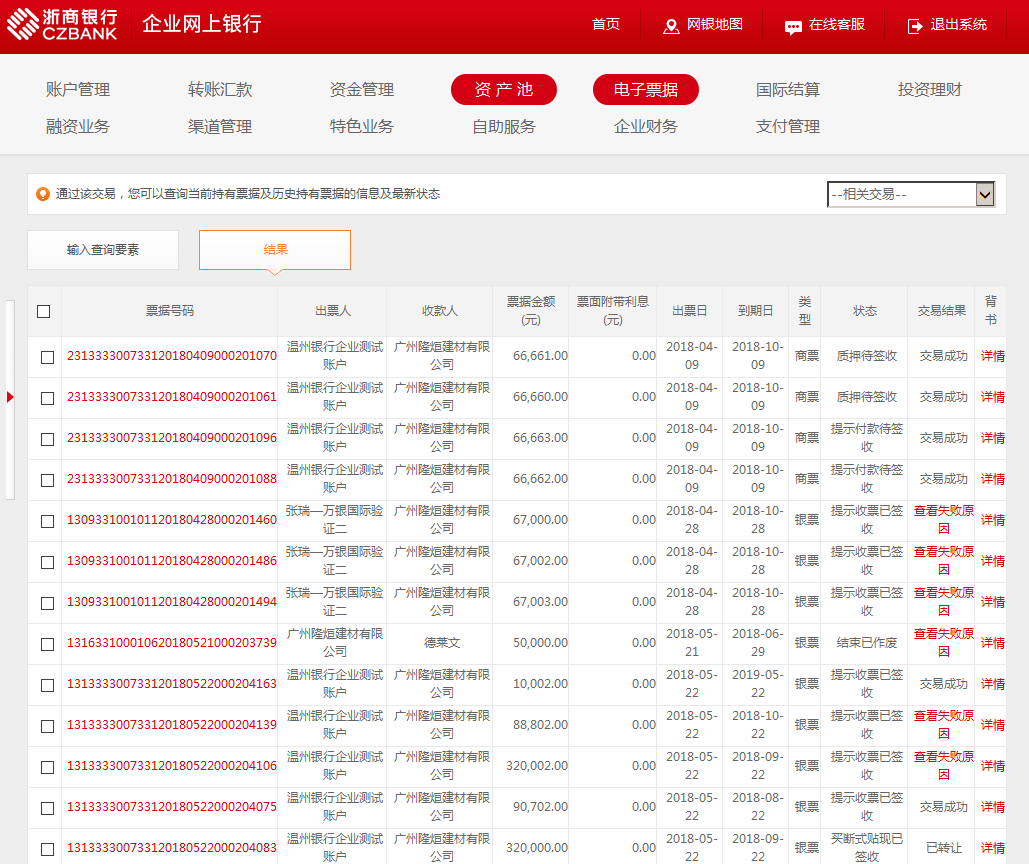
Task: Toggle the select-all checkbox in table header
Action: tap(44, 312)
